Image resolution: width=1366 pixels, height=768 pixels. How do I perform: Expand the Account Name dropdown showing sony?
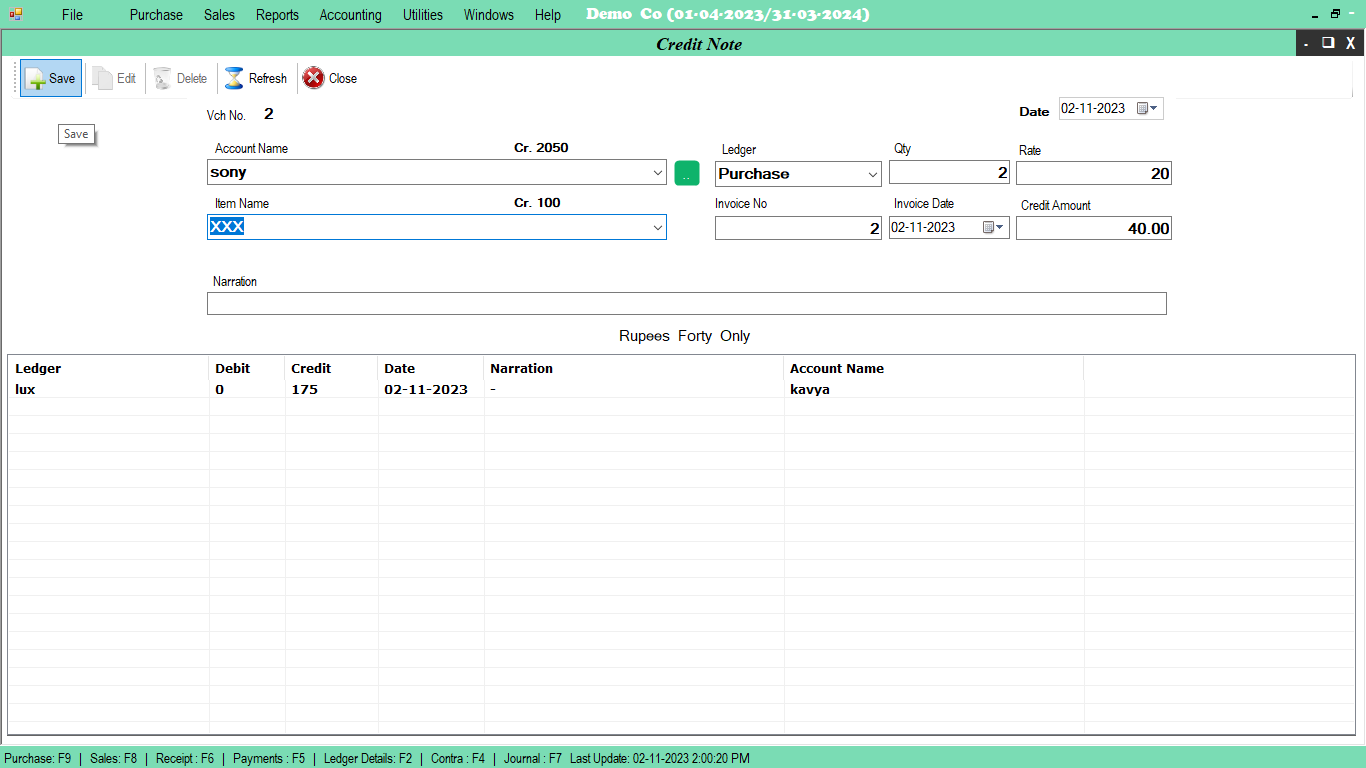[x=657, y=172]
